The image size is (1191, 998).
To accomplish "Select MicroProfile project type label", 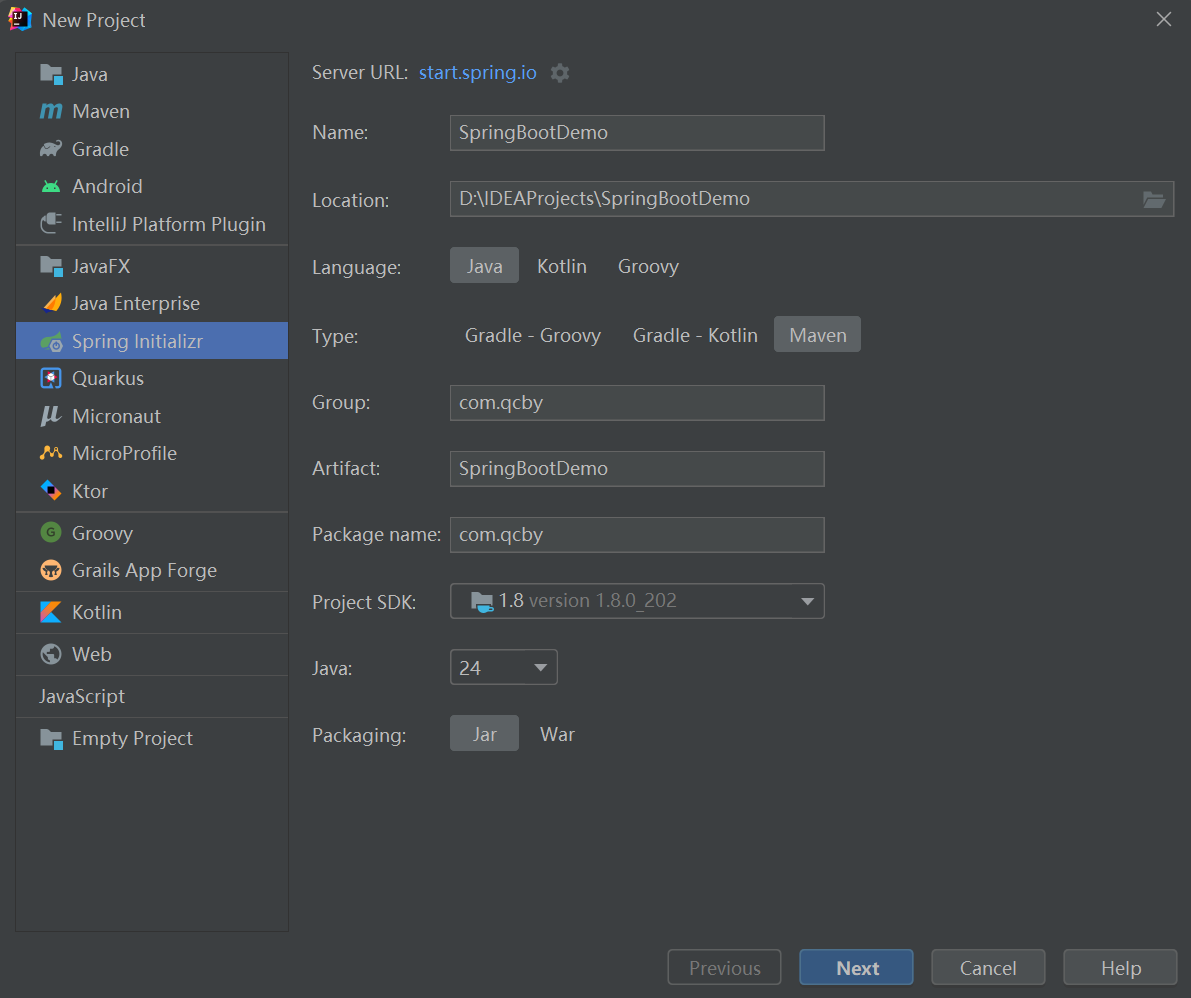I will (x=125, y=453).
